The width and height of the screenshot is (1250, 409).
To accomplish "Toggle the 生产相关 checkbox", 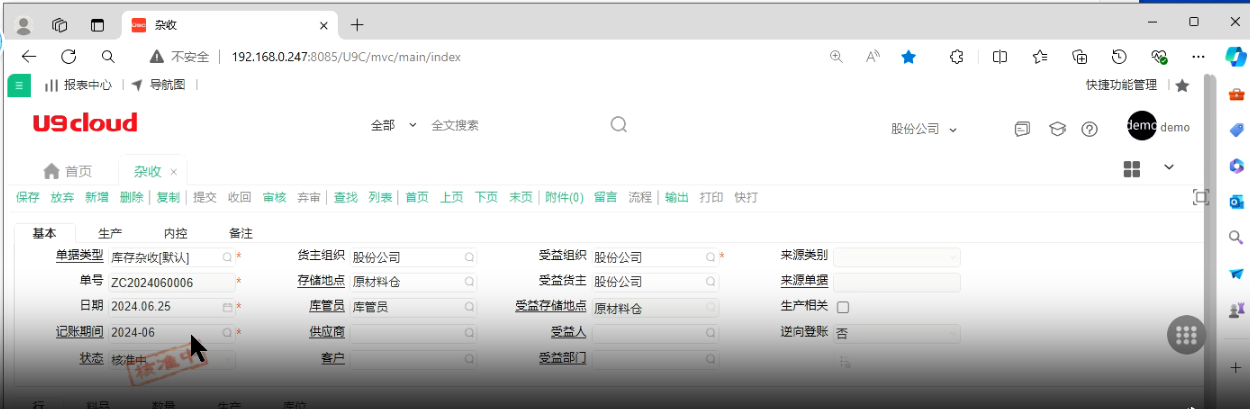I will click(842, 307).
